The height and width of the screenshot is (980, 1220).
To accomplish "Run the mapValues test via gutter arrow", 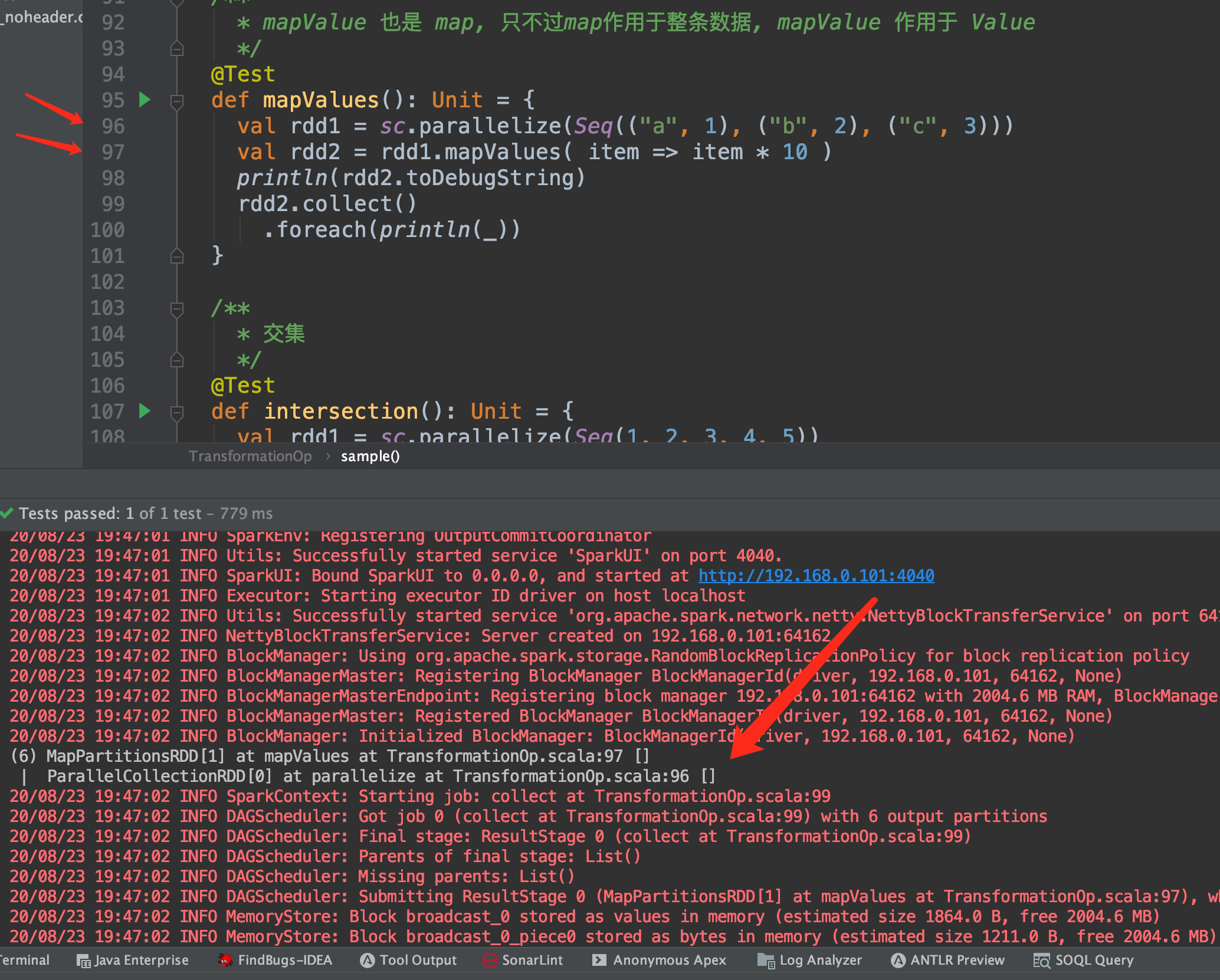I will (145, 100).
